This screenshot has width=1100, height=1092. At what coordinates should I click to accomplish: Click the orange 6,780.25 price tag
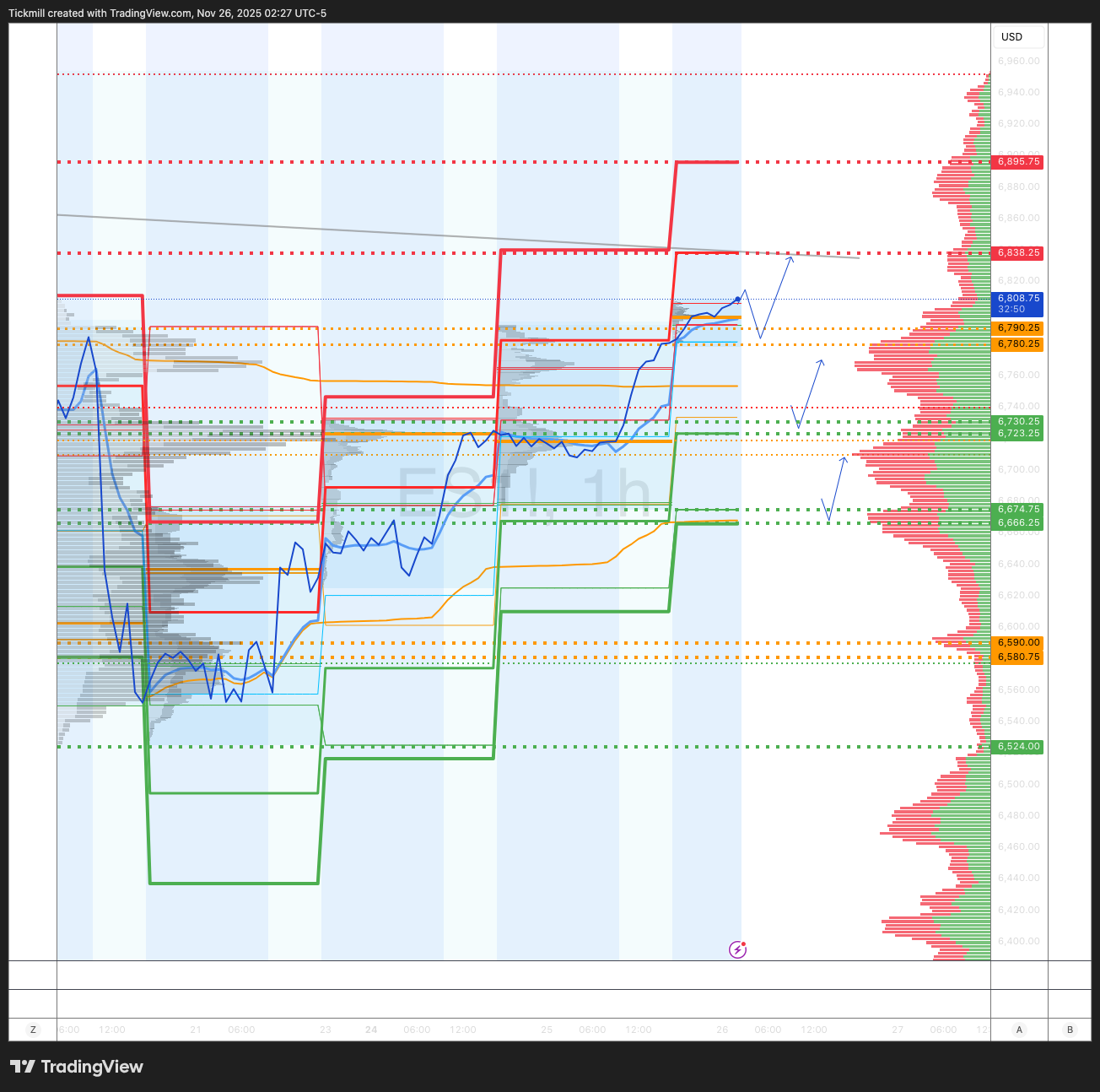pyautogui.click(x=1018, y=344)
